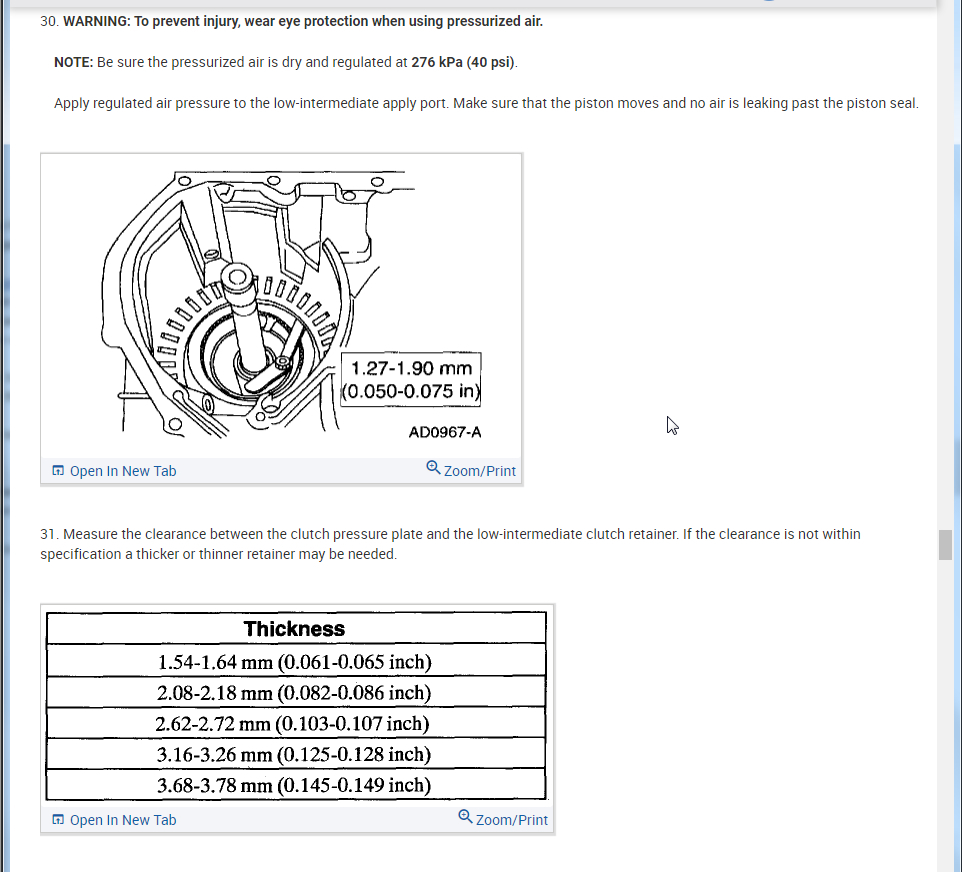Image resolution: width=962 pixels, height=872 pixels.
Task: Click the 'AD0967-A' figure reference text
Action: 445,433
